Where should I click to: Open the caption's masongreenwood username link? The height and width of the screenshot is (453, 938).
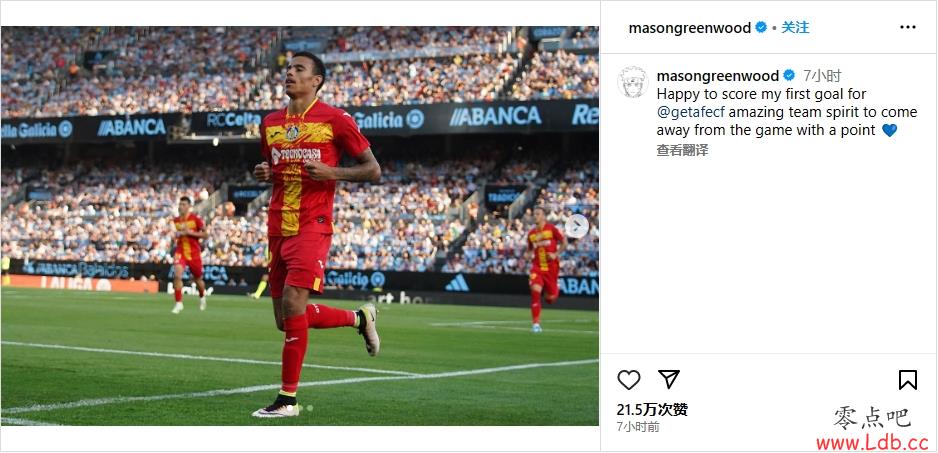[718, 76]
